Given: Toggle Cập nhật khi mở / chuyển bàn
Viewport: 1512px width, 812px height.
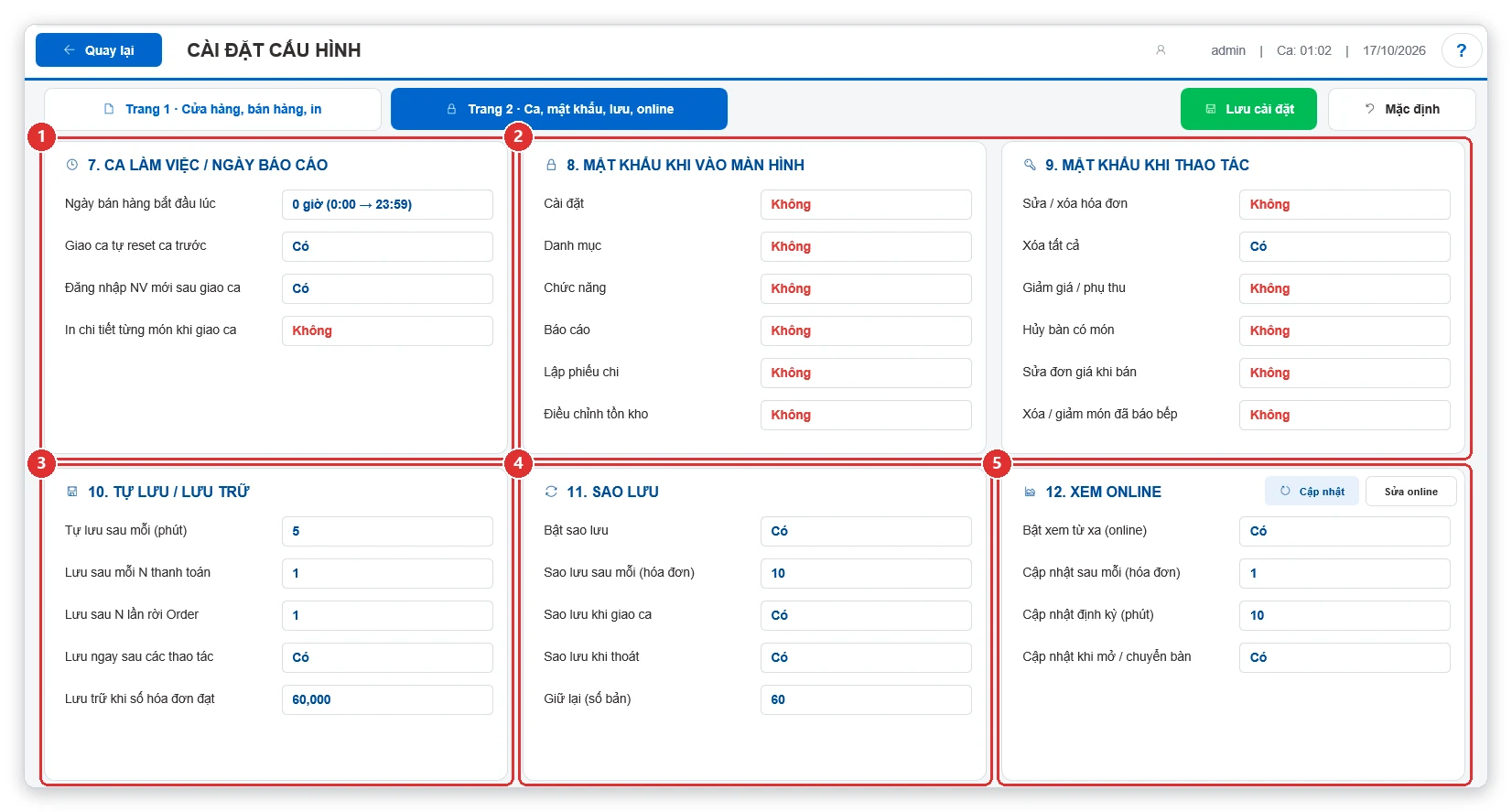Looking at the screenshot, I should 1345,657.
